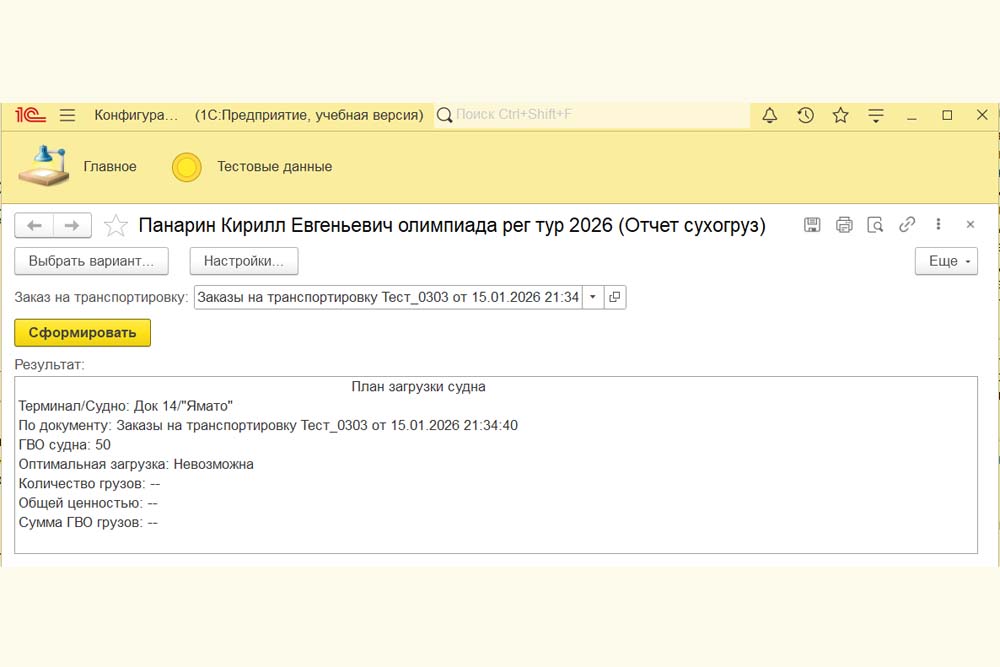1000x667 pixels.
Task: Navigate back with left arrow
Action: (34, 226)
